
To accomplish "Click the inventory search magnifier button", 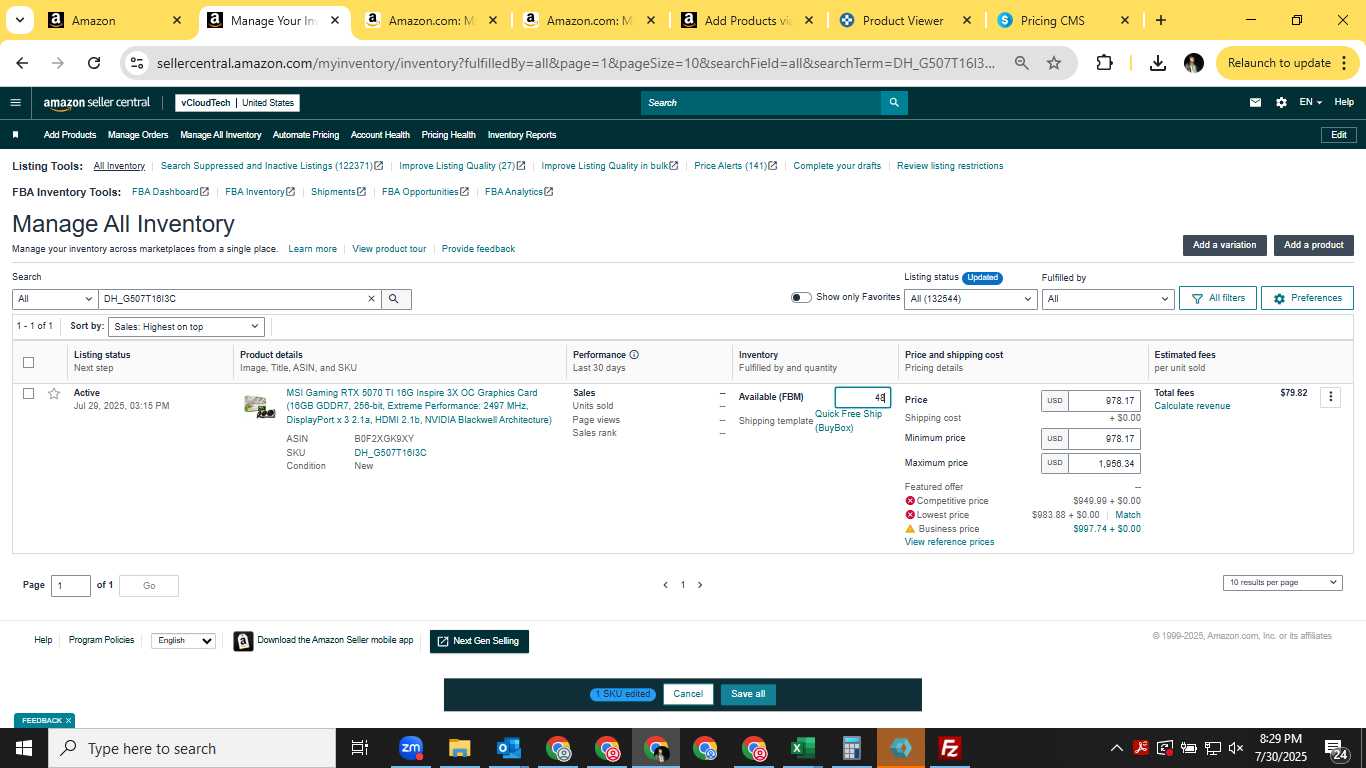I will pos(395,299).
